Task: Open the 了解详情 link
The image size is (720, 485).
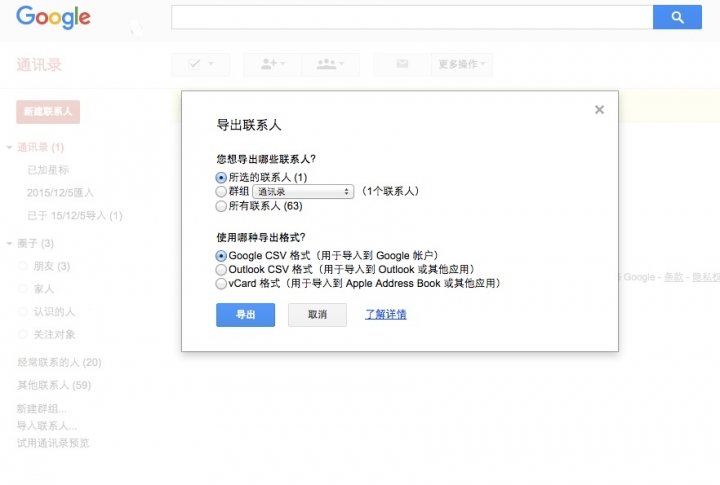Action: tap(386, 315)
